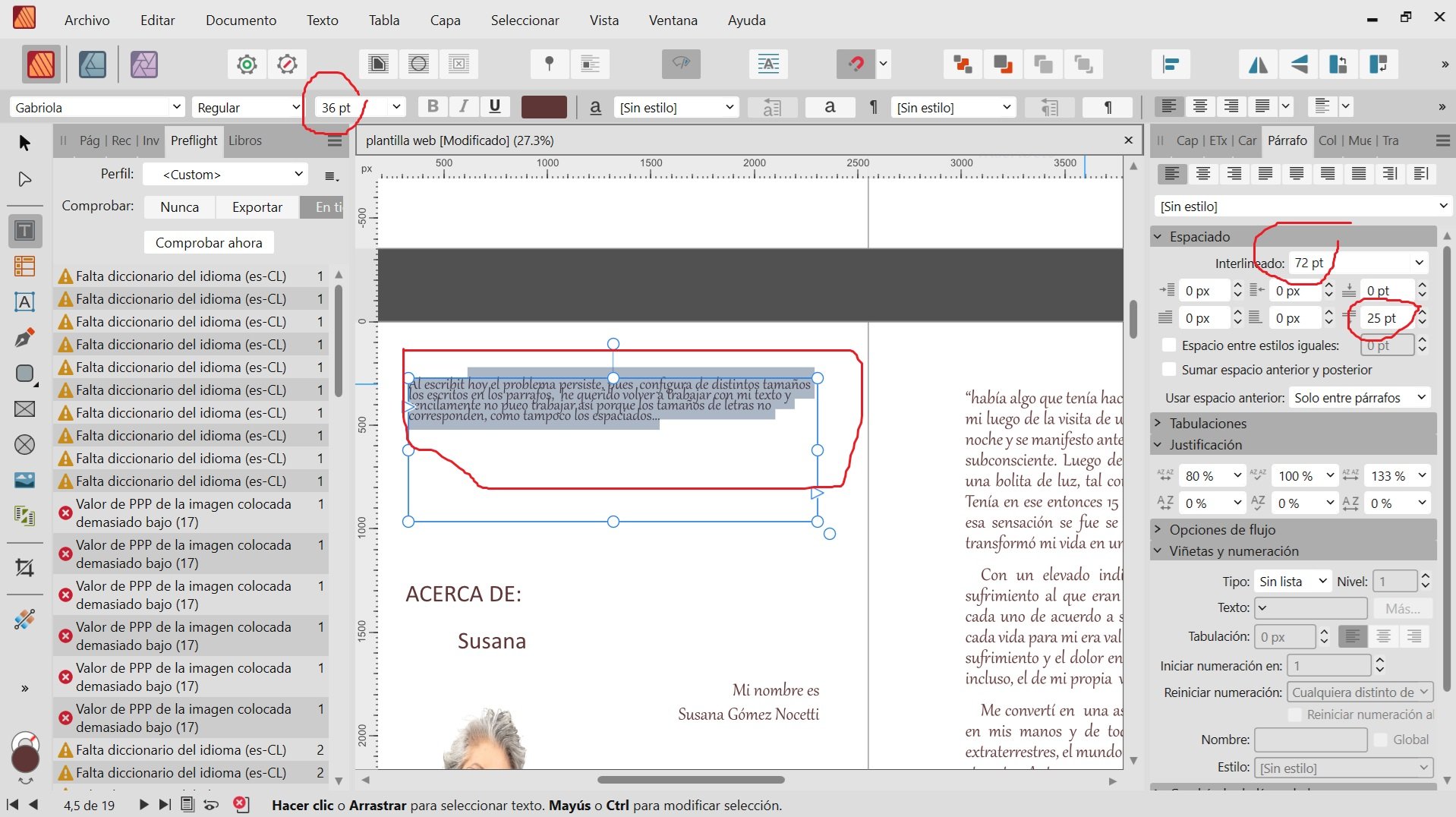
Task: Open the Gabriola font family dropdown
Action: click(176, 107)
